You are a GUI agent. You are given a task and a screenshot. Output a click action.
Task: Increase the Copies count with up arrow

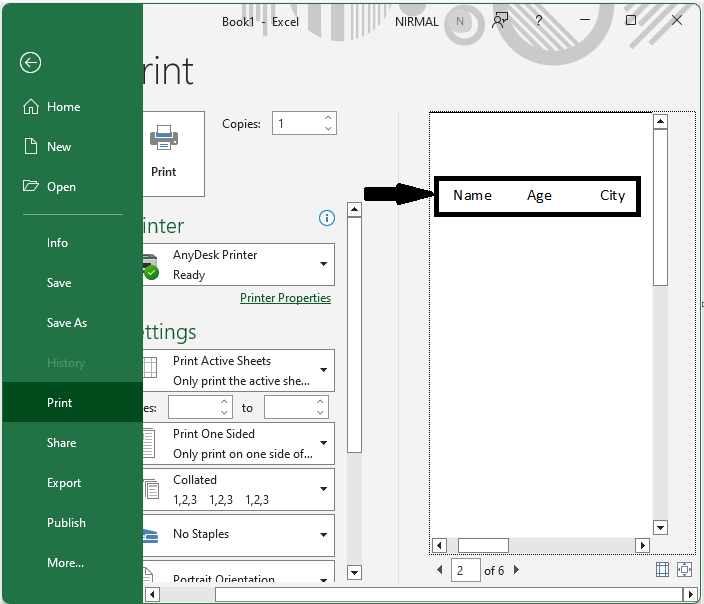pyautogui.click(x=328, y=118)
